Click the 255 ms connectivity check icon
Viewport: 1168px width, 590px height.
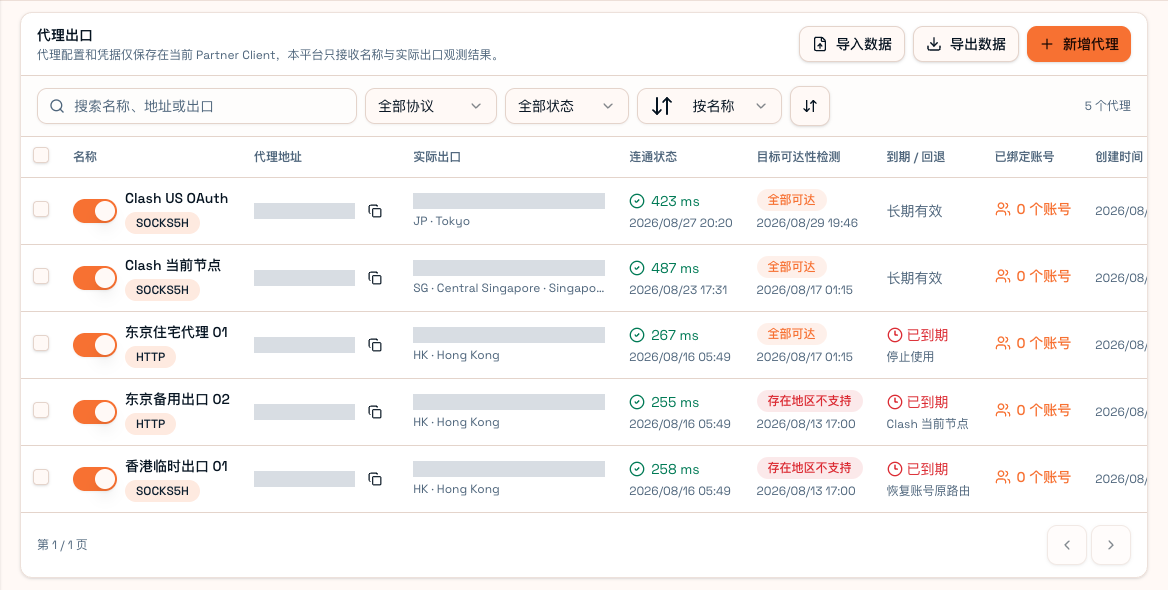click(x=637, y=402)
